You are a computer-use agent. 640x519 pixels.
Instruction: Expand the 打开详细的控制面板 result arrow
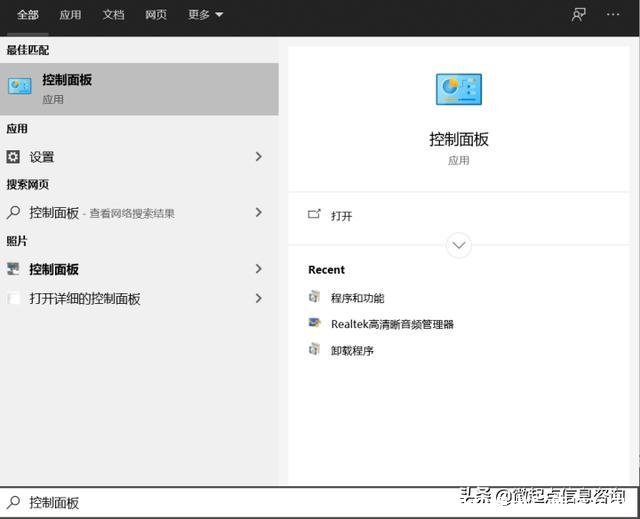tap(258, 298)
